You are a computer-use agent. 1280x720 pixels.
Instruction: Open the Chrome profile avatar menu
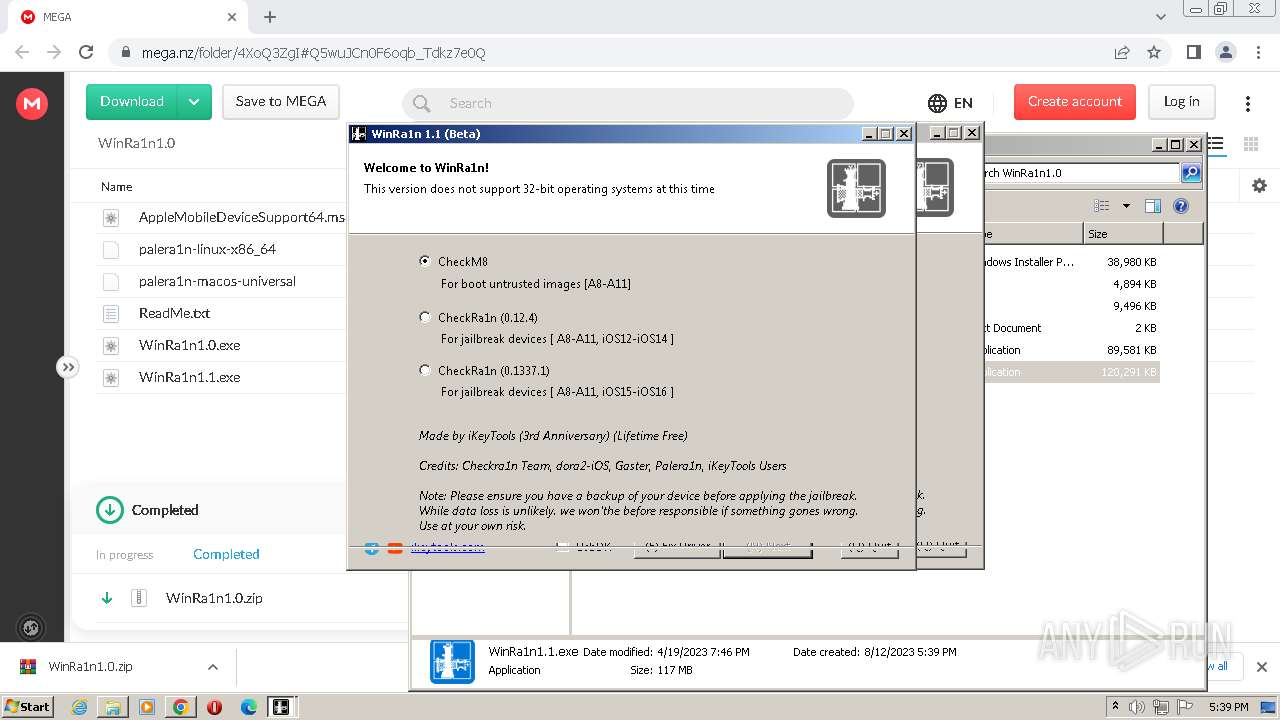[x=1226, y=52]
